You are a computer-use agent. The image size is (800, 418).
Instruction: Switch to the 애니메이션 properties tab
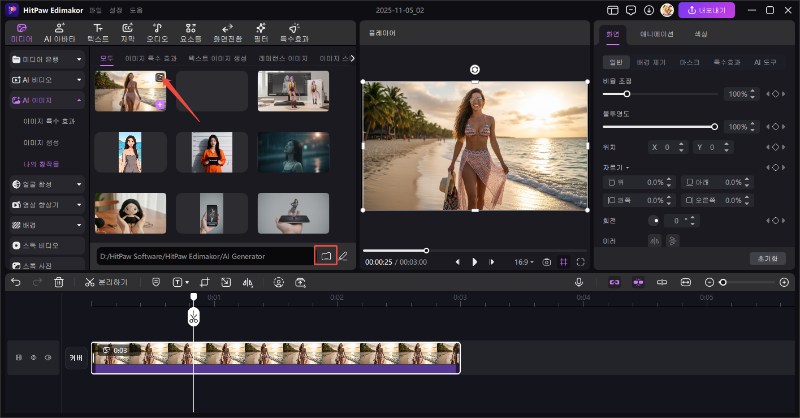tap(656, 34)
